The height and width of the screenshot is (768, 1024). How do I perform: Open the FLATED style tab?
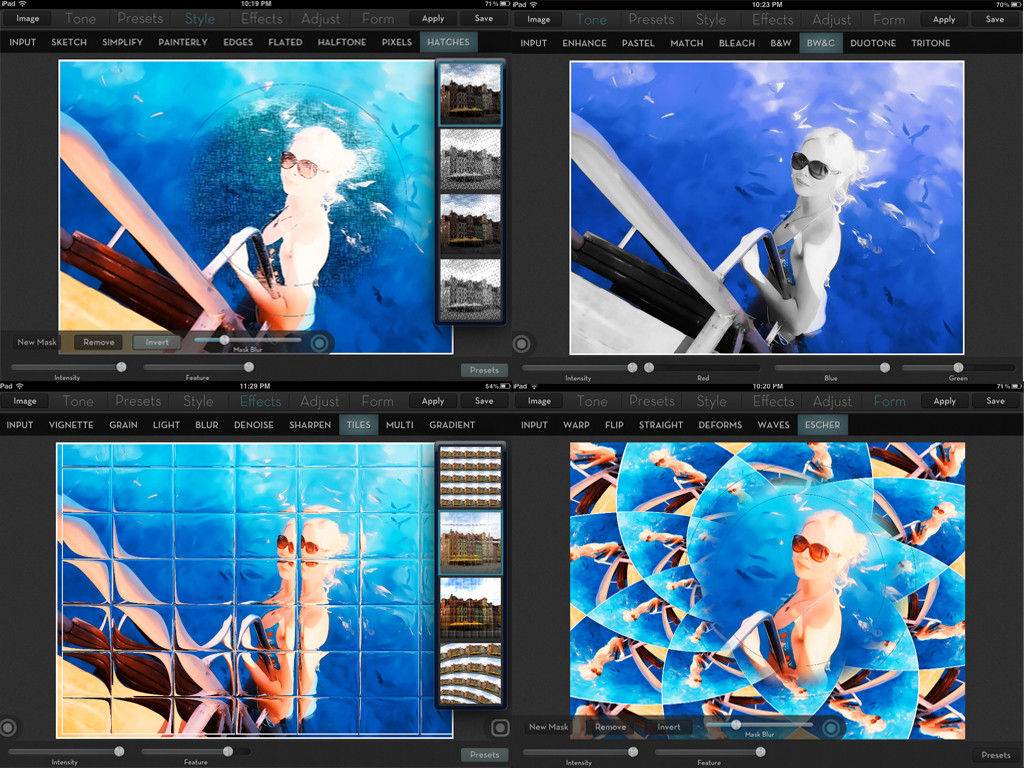tap(285, 42)
